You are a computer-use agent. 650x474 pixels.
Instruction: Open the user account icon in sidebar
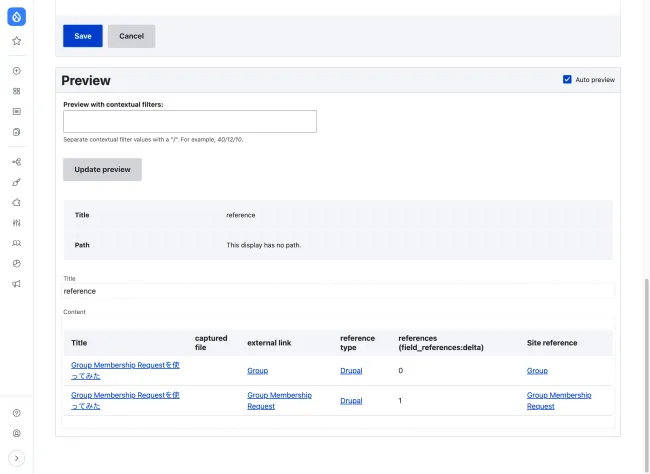click(x=16, y=433)
